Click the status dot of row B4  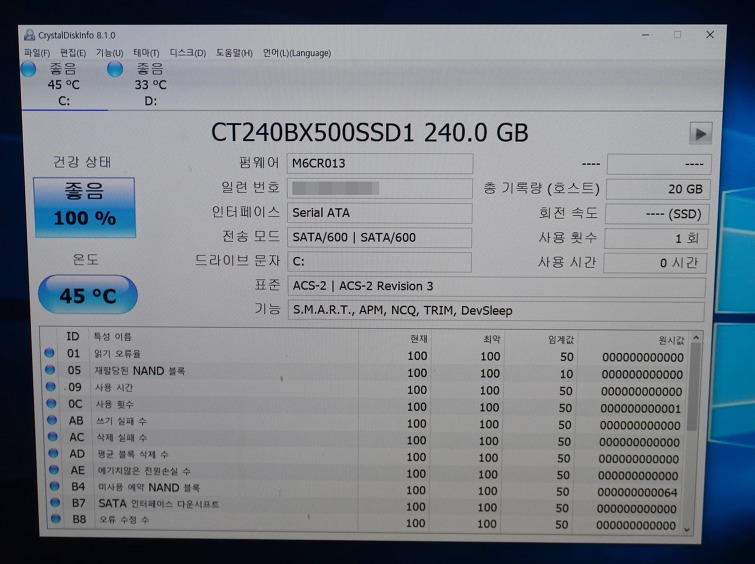(54, 486)
